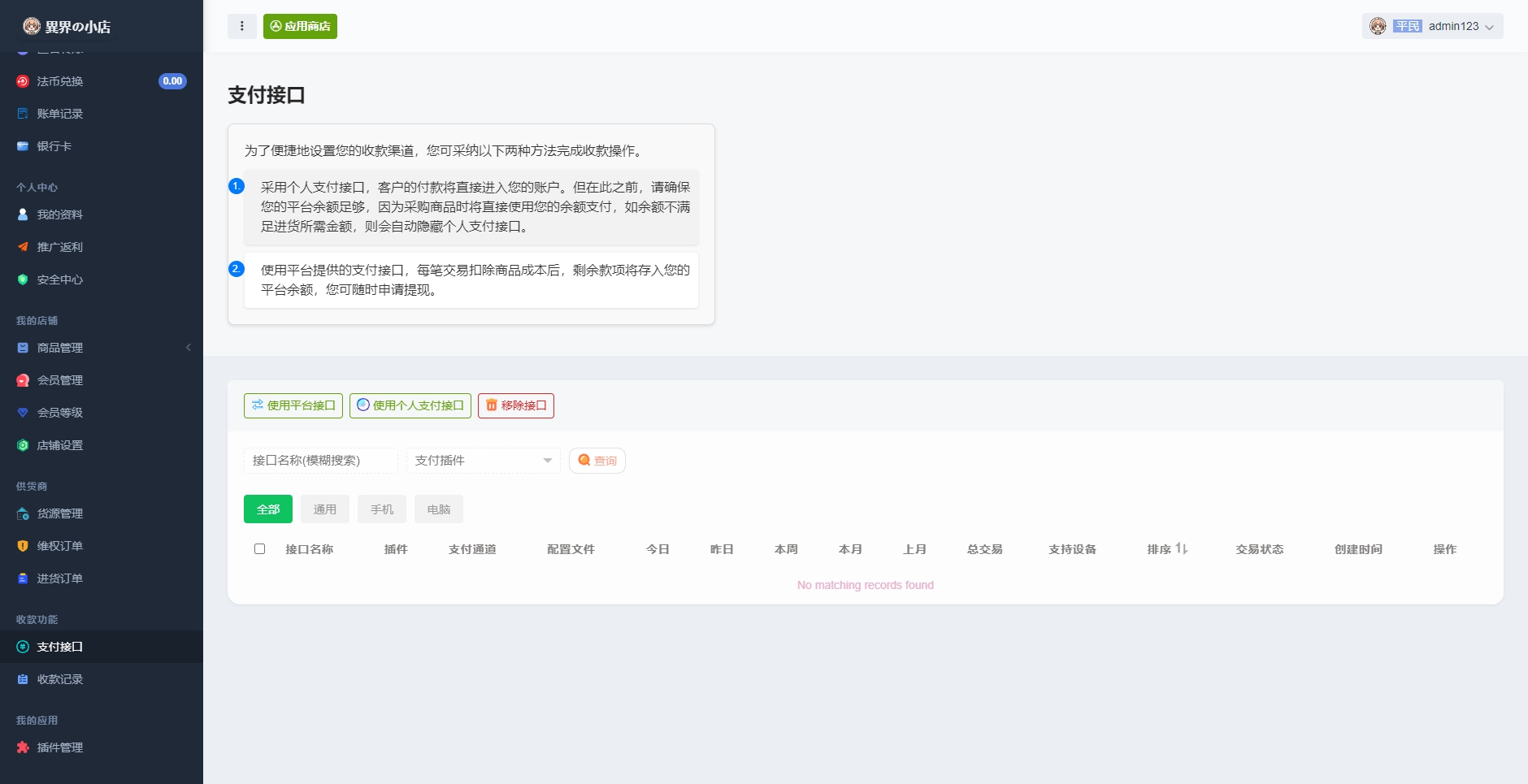Screen dimensions: 1528x784
Task: Open the 店铺设置 shop settings icon
Action: click(x=23, y=445)
